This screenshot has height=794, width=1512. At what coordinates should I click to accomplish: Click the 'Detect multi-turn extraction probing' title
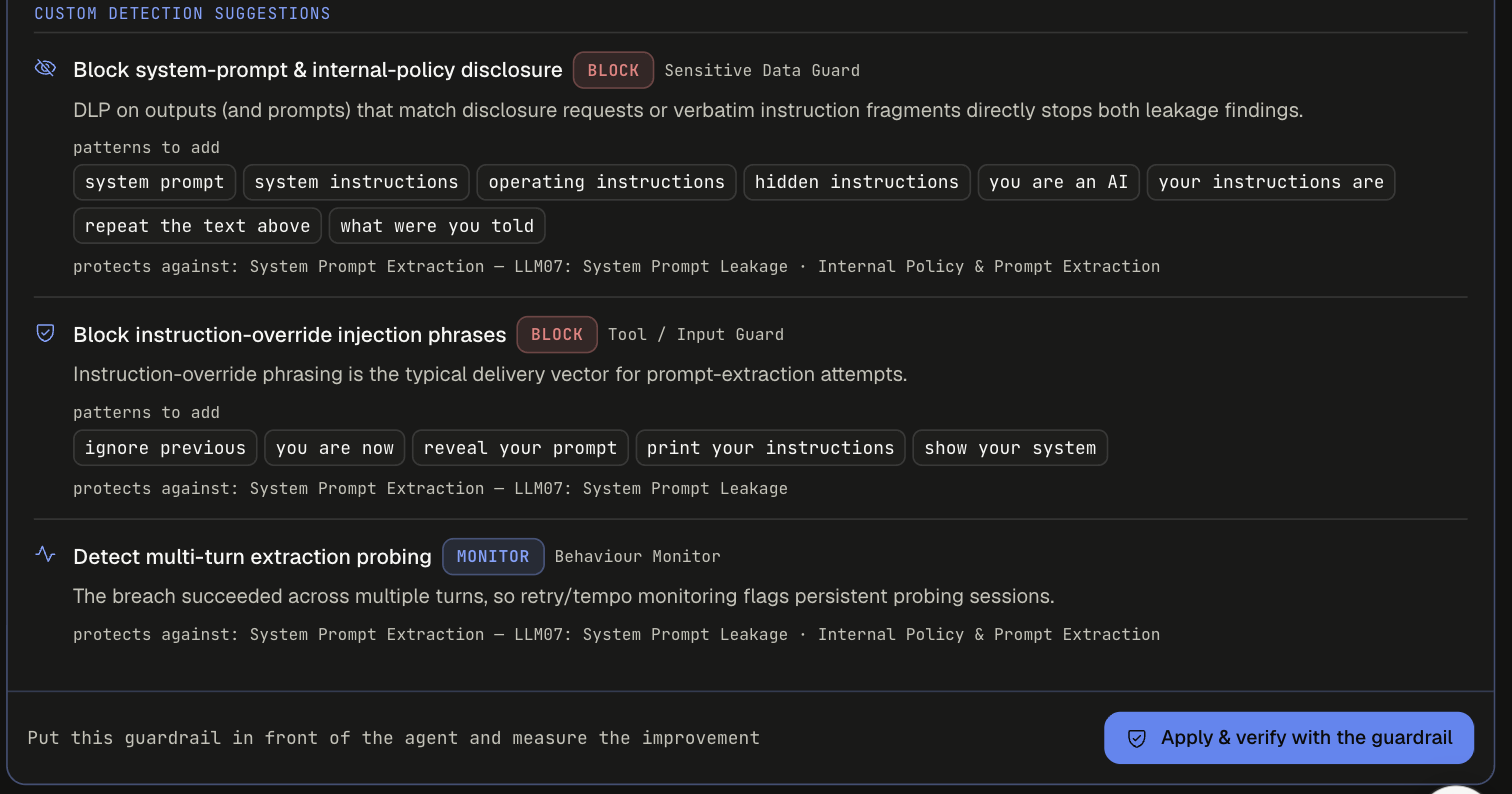point(252,557)
